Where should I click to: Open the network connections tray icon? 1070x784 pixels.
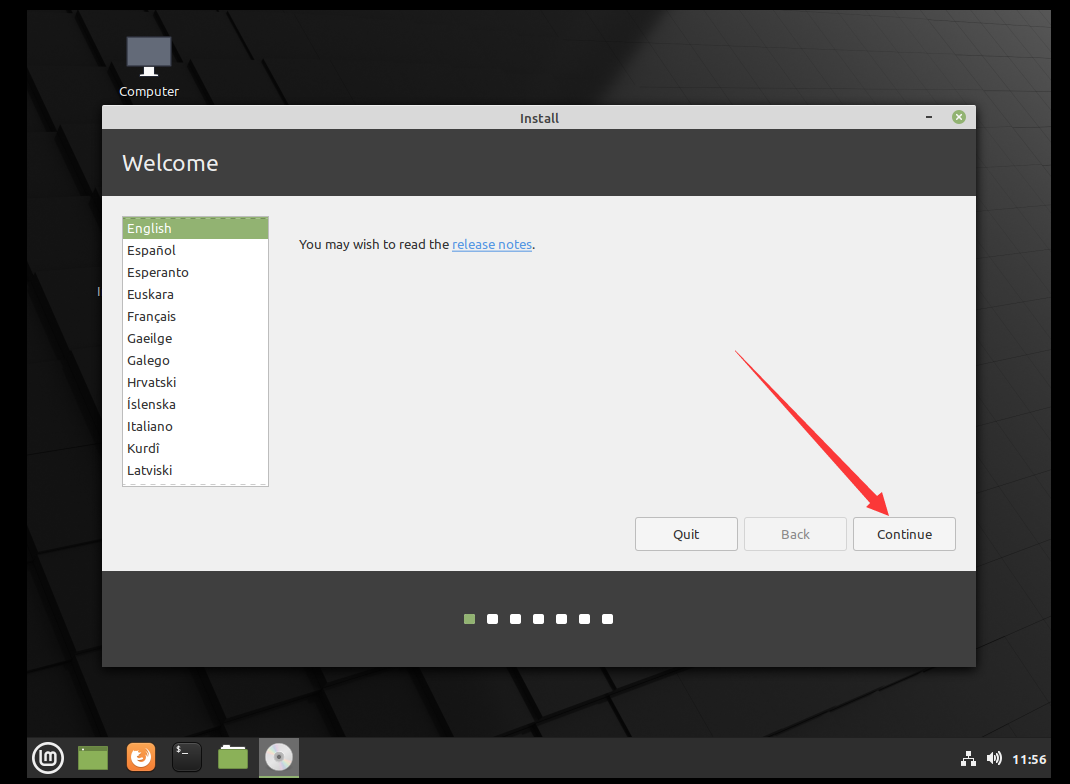968,759
